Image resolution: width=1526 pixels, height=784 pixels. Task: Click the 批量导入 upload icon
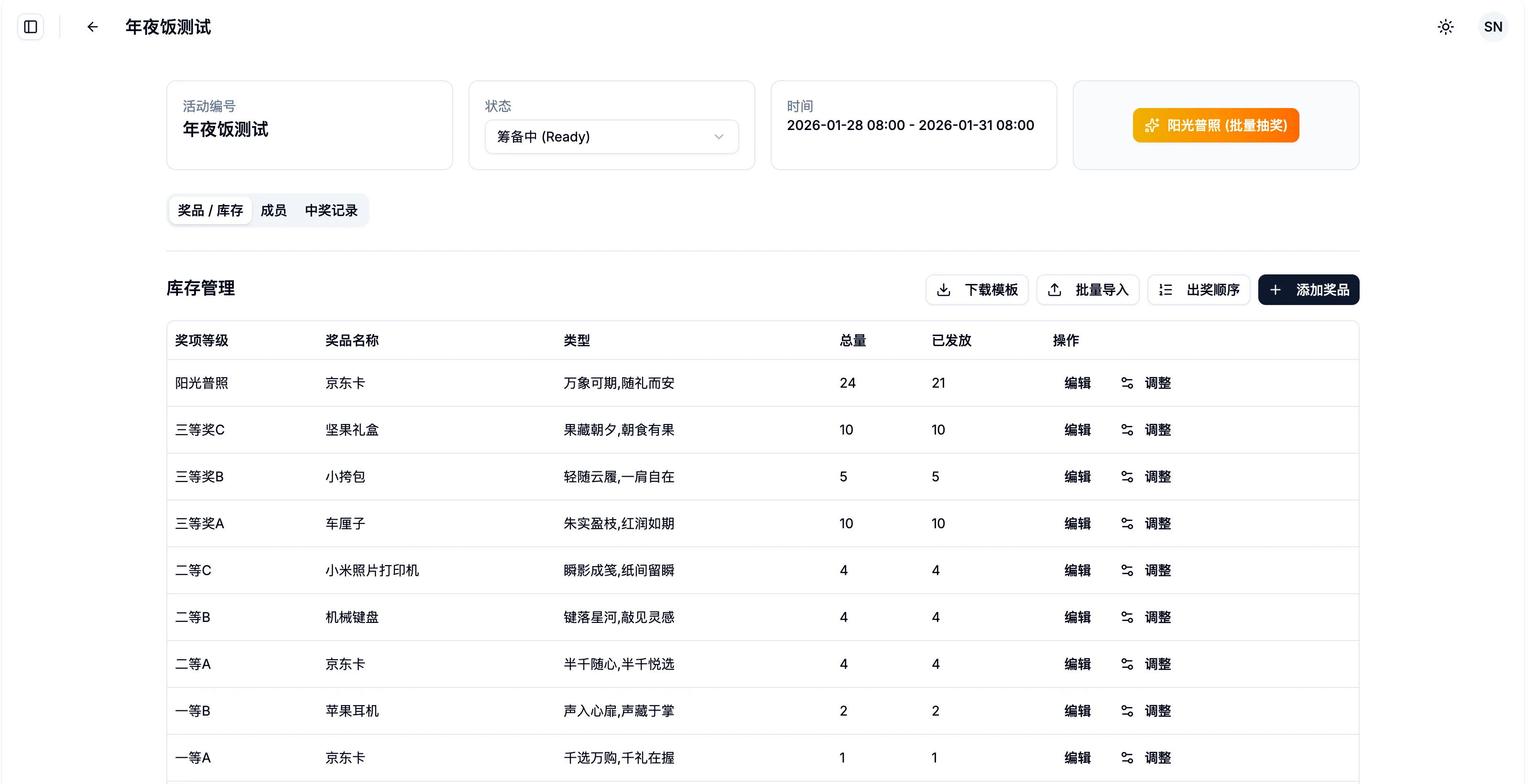1055,290
